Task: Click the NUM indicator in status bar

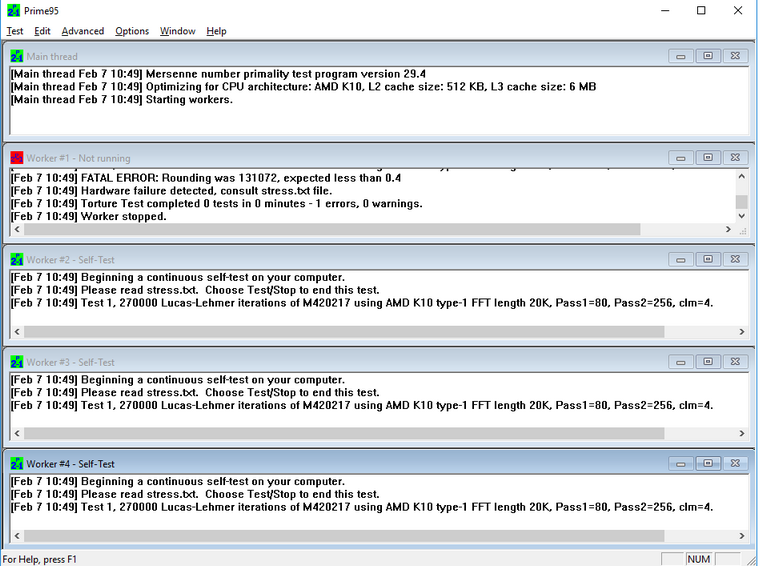Action: [x=699, y=559]
